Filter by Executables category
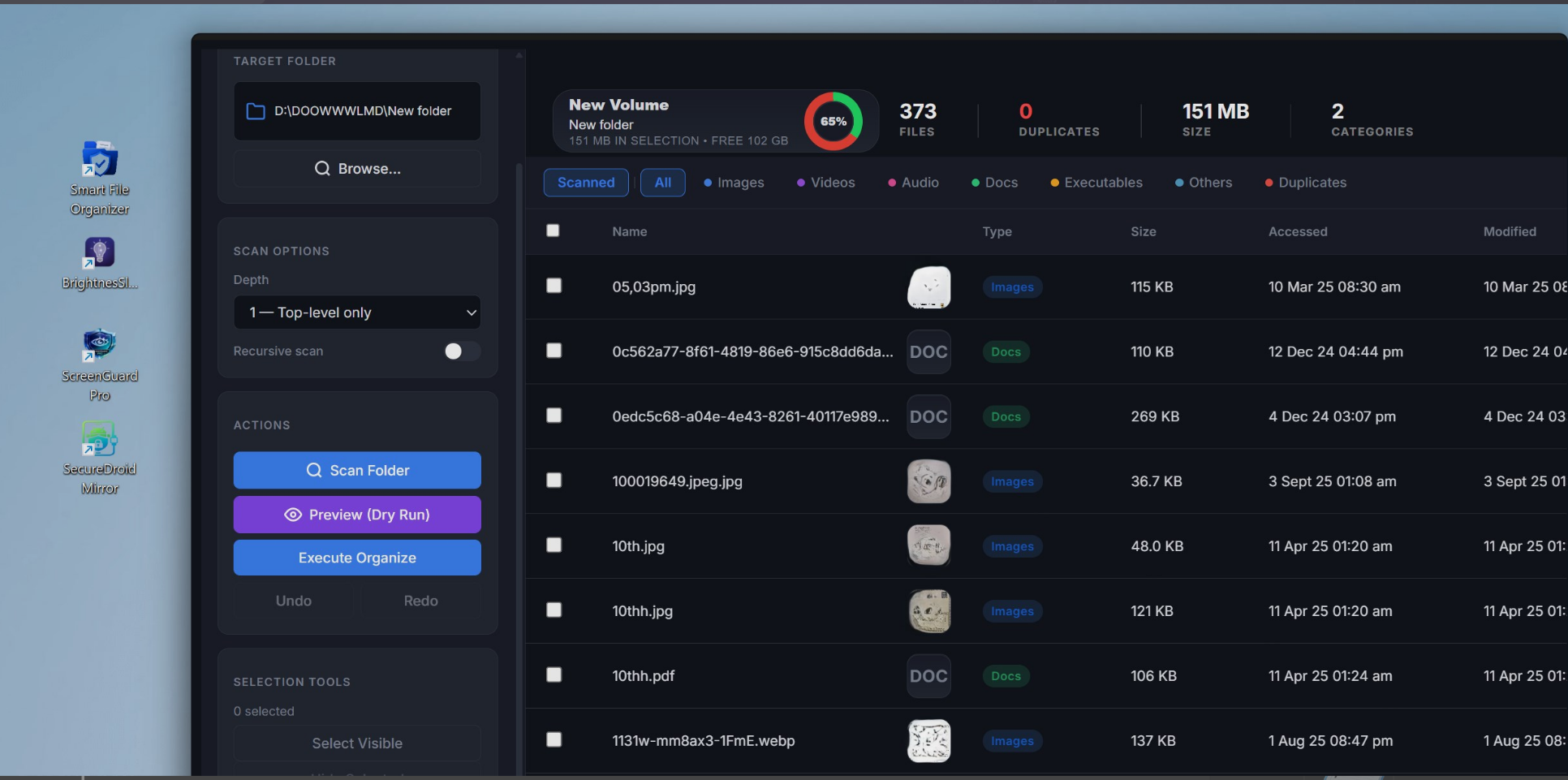 1096,183
